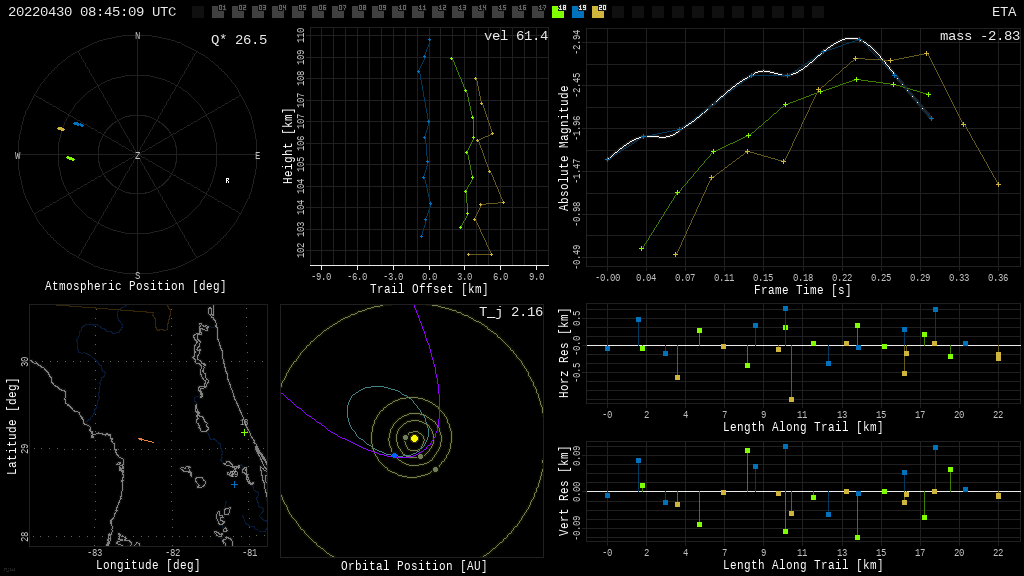Click the yellow Sun marker in orbit plot
Image resolution: width=1024 pixels, height=576 pixels.
coord(414,438)
